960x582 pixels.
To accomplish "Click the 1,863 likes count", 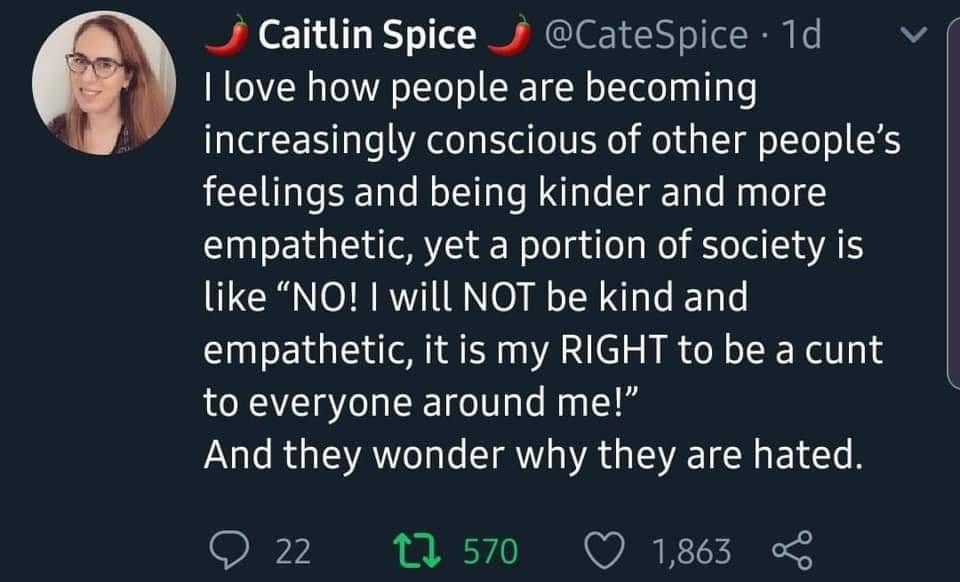I will click(690, 550).
